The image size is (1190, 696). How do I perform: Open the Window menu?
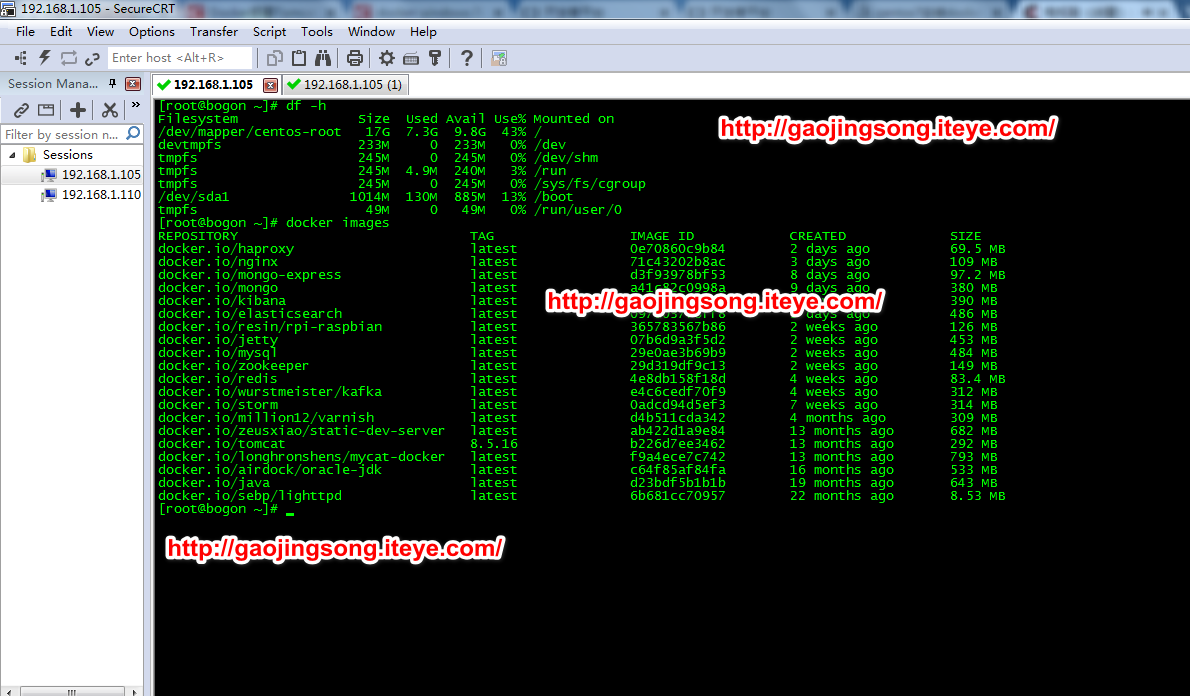371,32
